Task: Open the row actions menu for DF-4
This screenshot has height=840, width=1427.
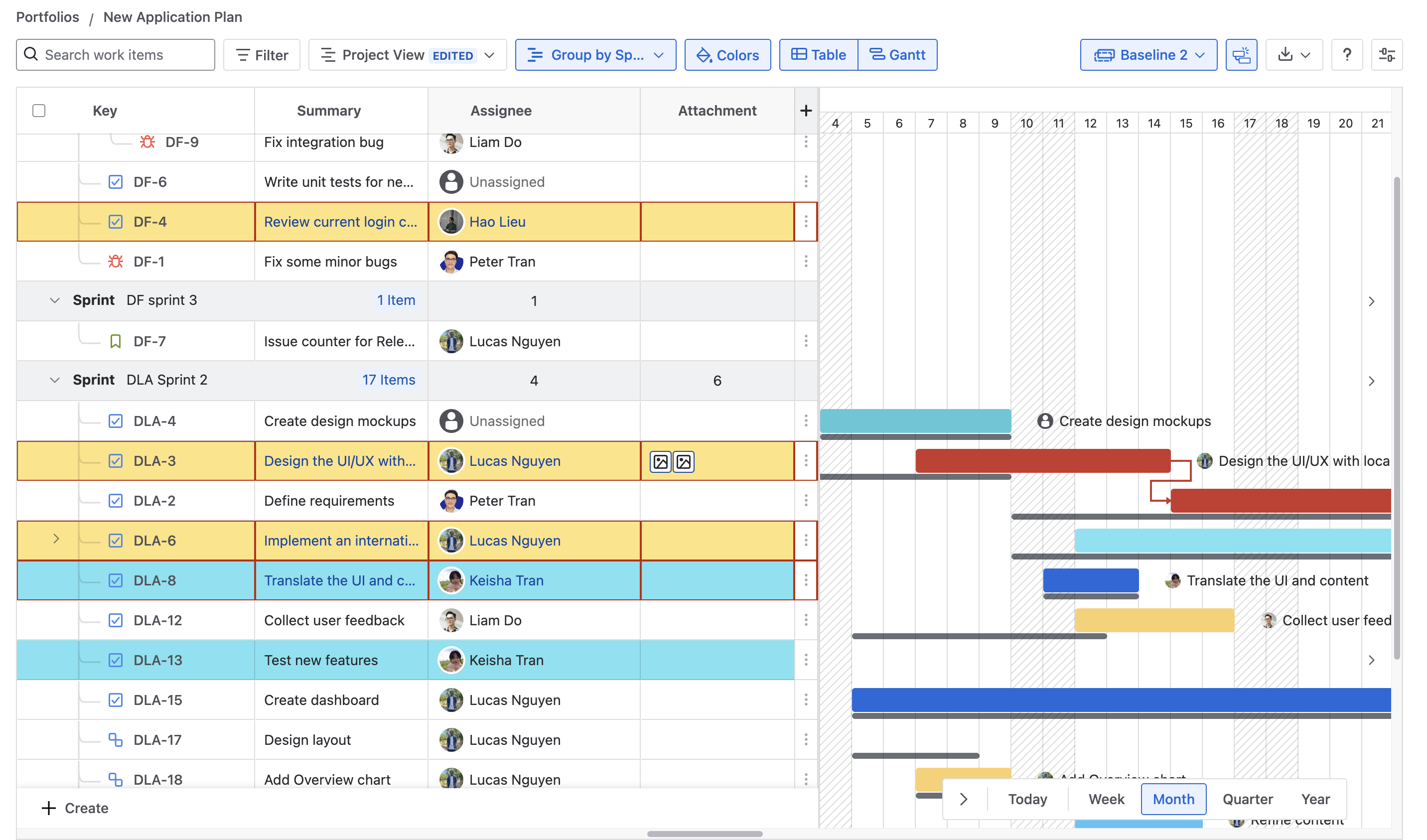Action: (806, 222)
